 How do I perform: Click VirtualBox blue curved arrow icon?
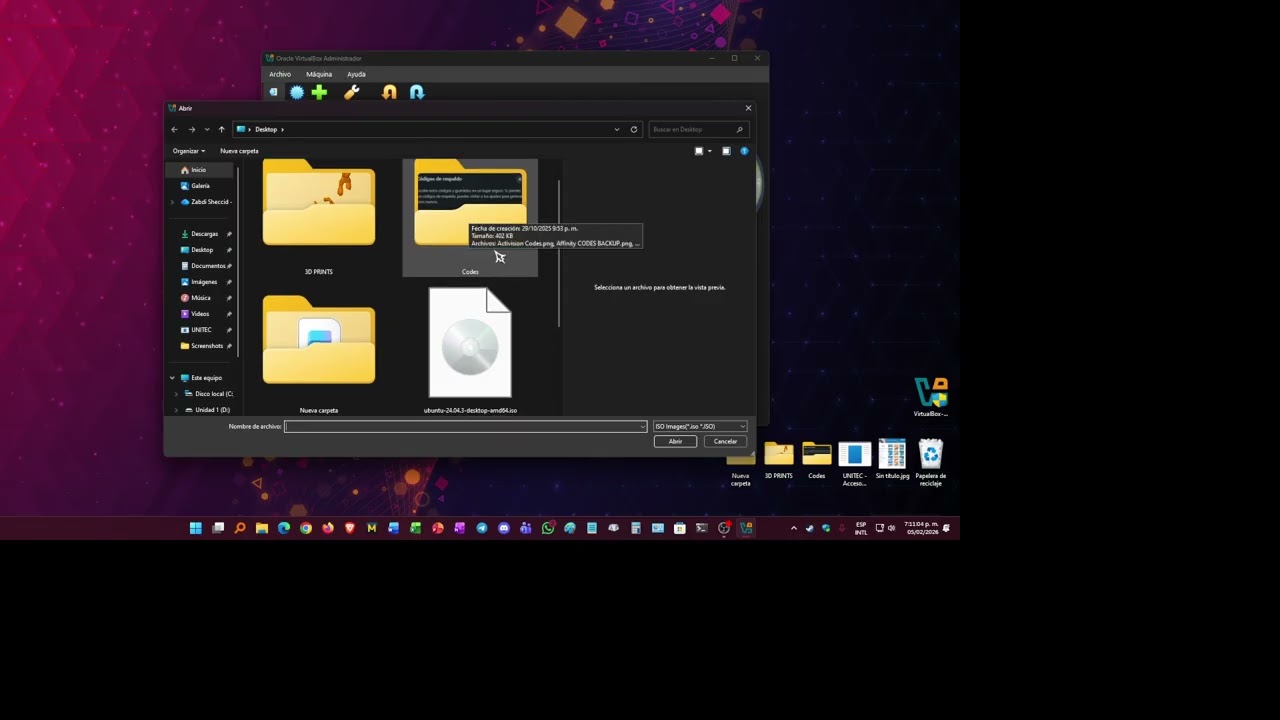417,92
